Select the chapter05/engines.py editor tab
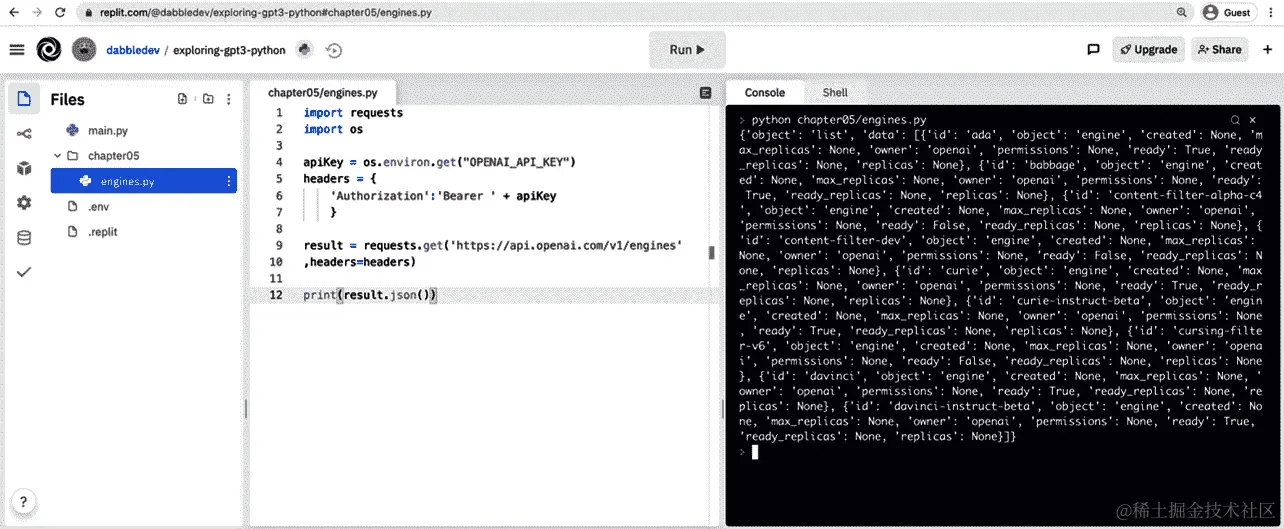 click(x=322, y=93)
